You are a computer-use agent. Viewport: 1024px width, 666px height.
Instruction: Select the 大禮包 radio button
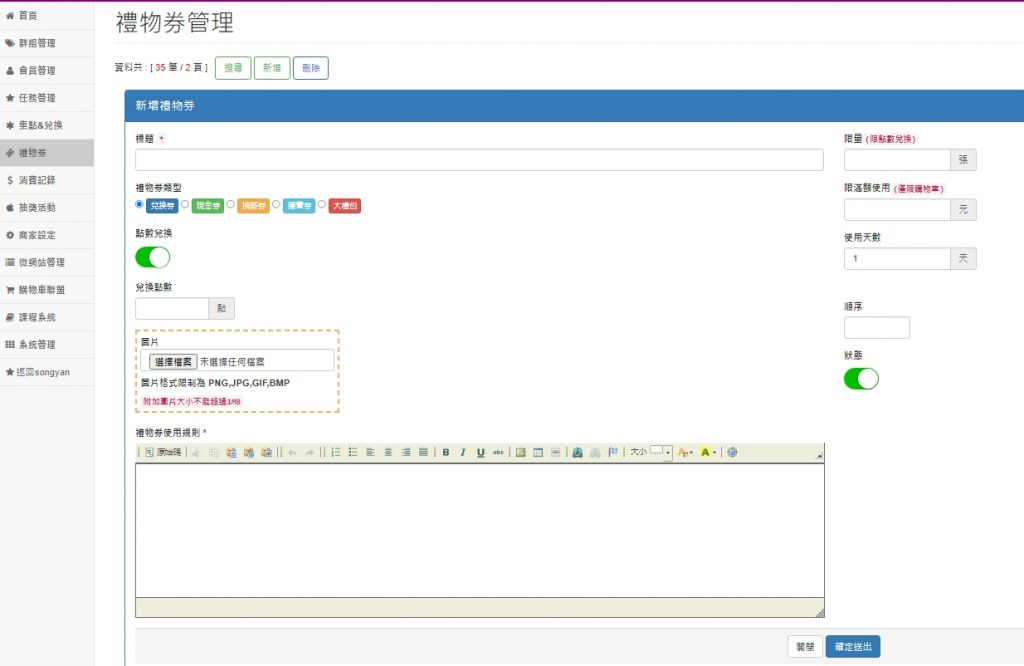[x=322, y=204]
